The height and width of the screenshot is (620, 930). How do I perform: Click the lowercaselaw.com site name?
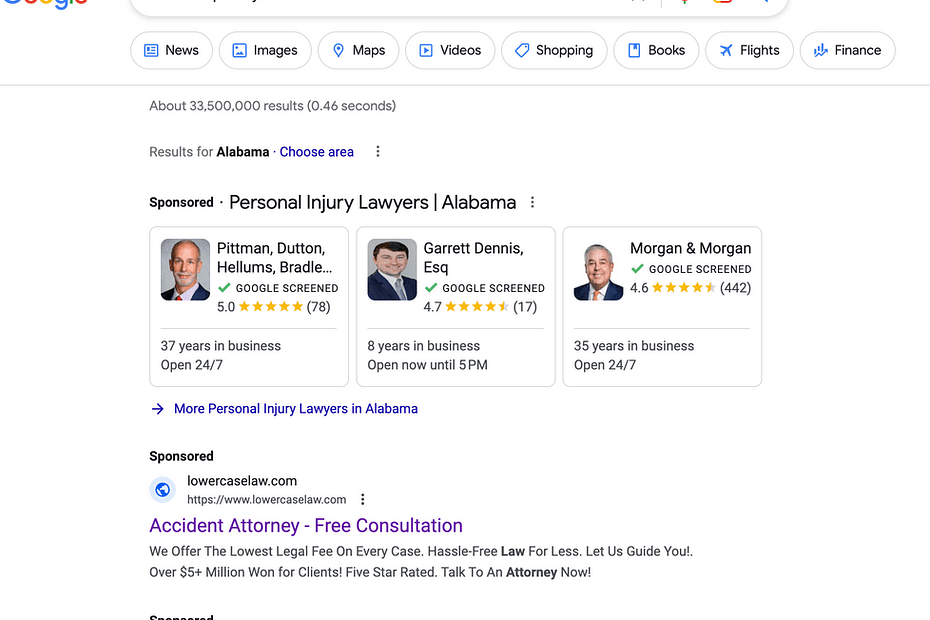pos(242,481)
